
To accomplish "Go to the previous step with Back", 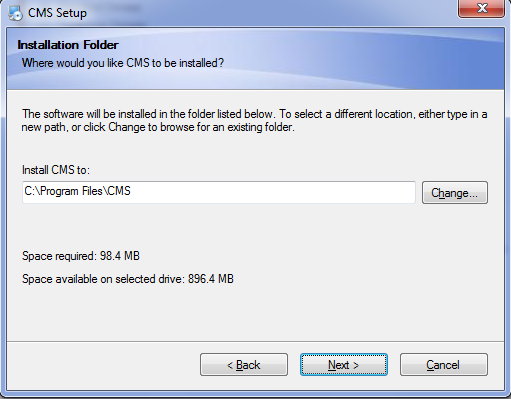I will point(244,365).
